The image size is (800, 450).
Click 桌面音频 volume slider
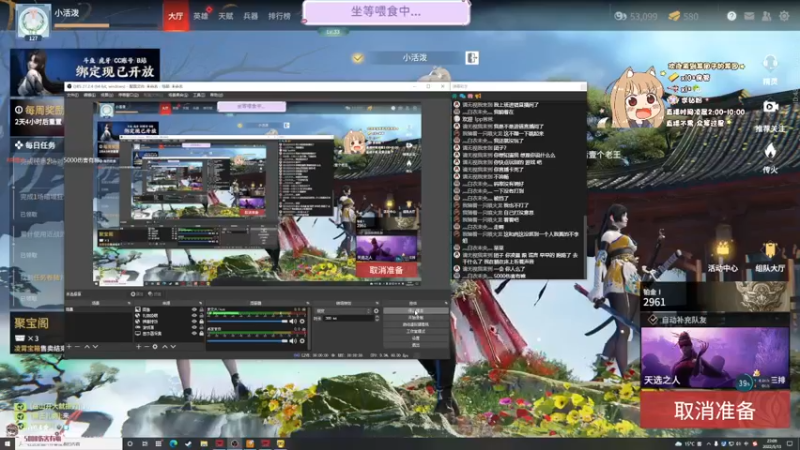247,341
